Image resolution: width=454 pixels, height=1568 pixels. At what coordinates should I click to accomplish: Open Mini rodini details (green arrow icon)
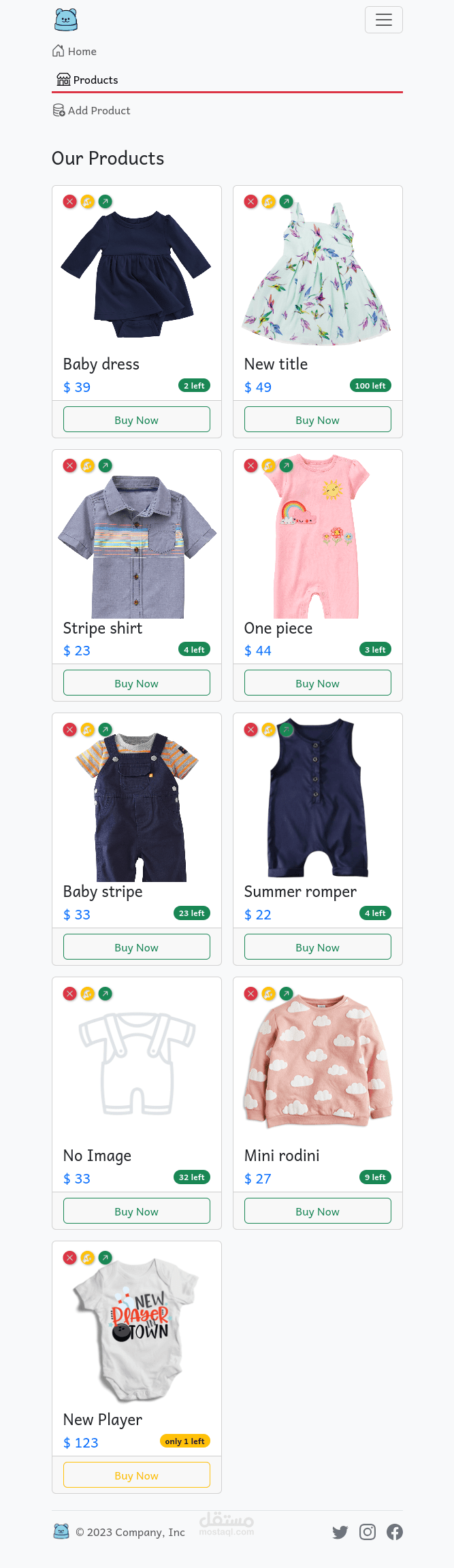pos(287,994)
